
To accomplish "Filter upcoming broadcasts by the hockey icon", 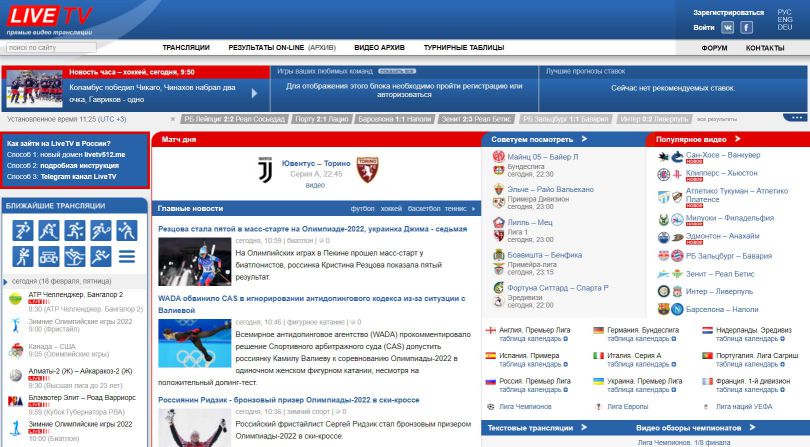I will (x=49, y=230).
